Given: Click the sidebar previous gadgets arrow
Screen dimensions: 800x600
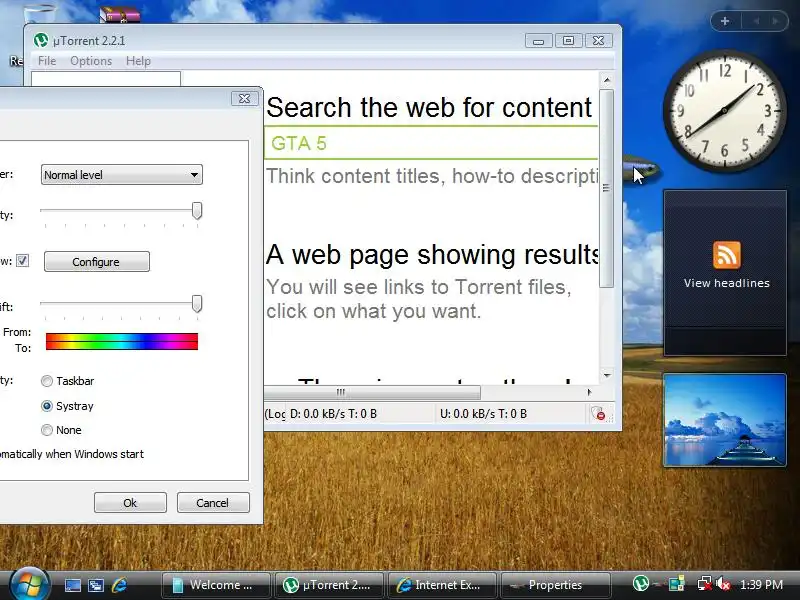Looking at the screenshot, I should tap(756, 21).
